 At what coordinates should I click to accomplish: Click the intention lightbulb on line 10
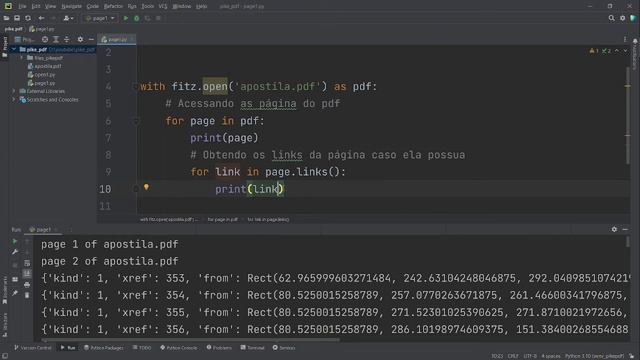point(146,187)
